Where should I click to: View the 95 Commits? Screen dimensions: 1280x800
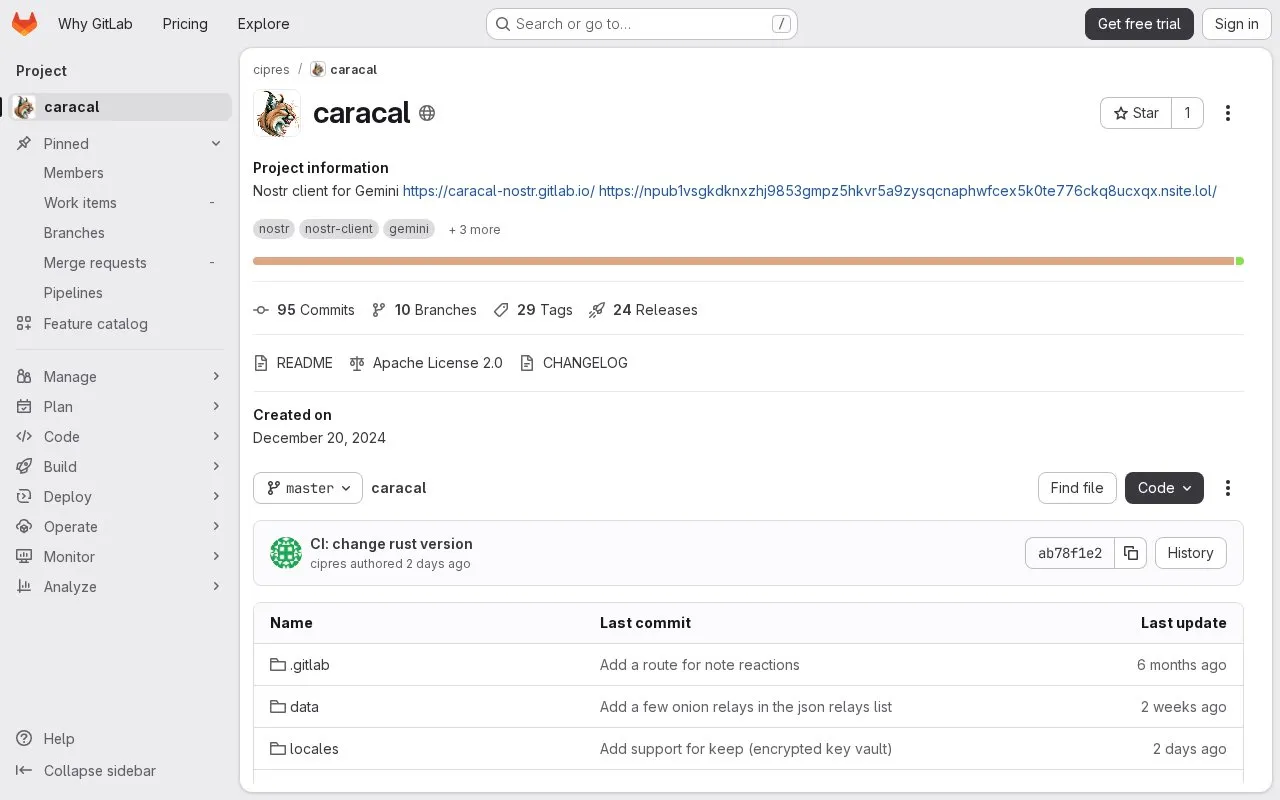(x=304, y=310)
